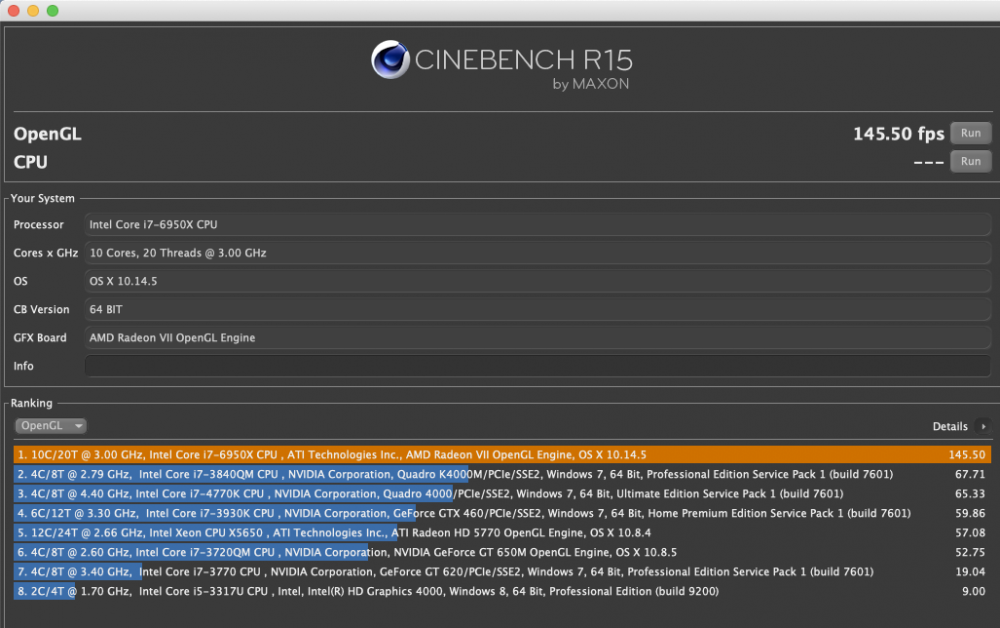Open the OpenGL ranking dropdown
Image resolution: width=1000 pixels, height=628 pixels.
click(50, 425)
